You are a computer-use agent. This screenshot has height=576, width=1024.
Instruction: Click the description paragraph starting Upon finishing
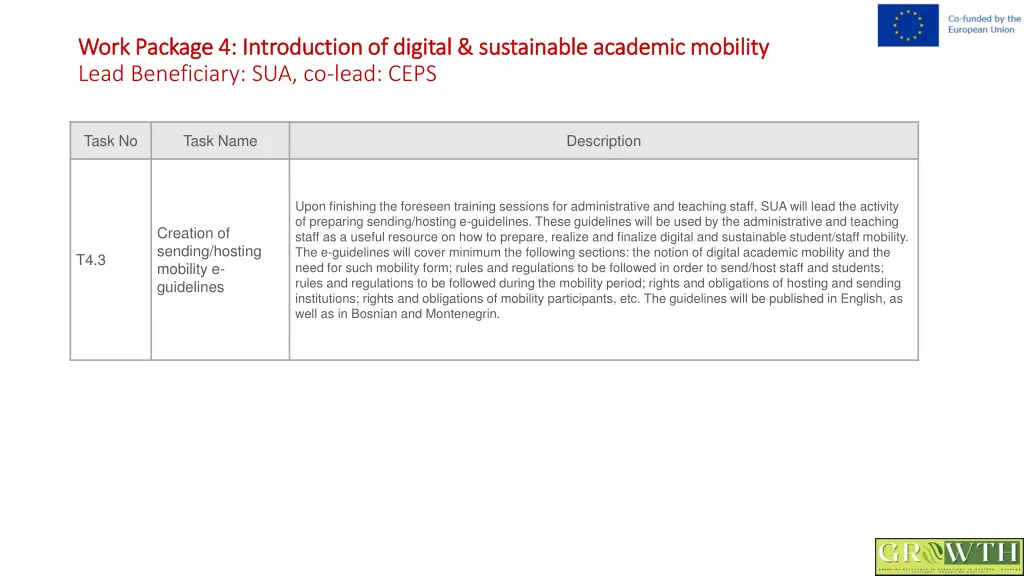coord(601,260)
